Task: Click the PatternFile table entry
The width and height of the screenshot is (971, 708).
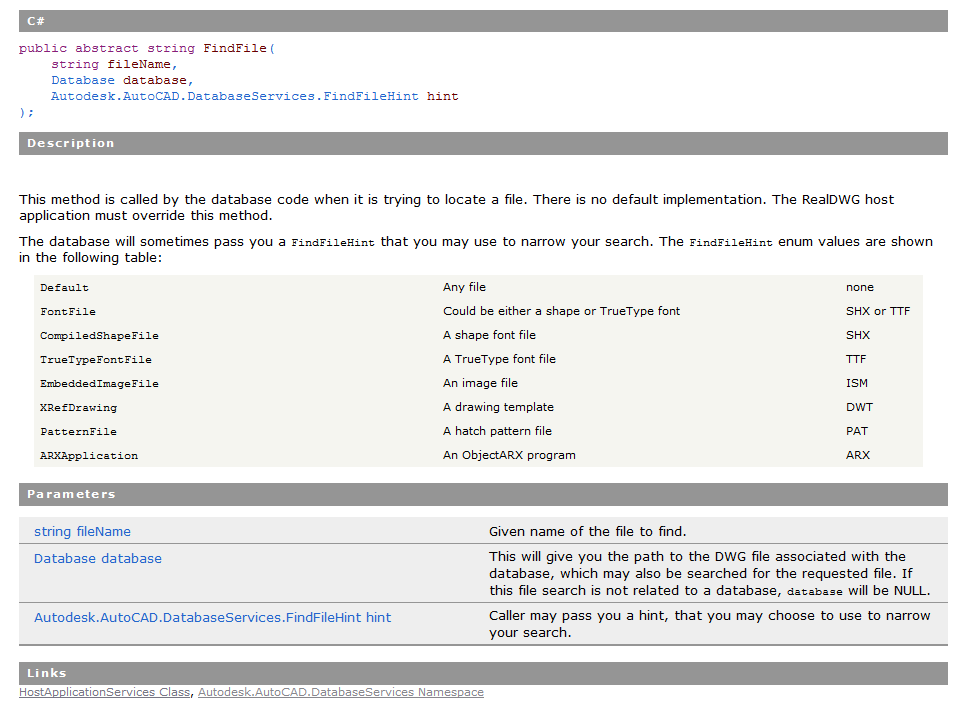Action: tap(78, 431)
